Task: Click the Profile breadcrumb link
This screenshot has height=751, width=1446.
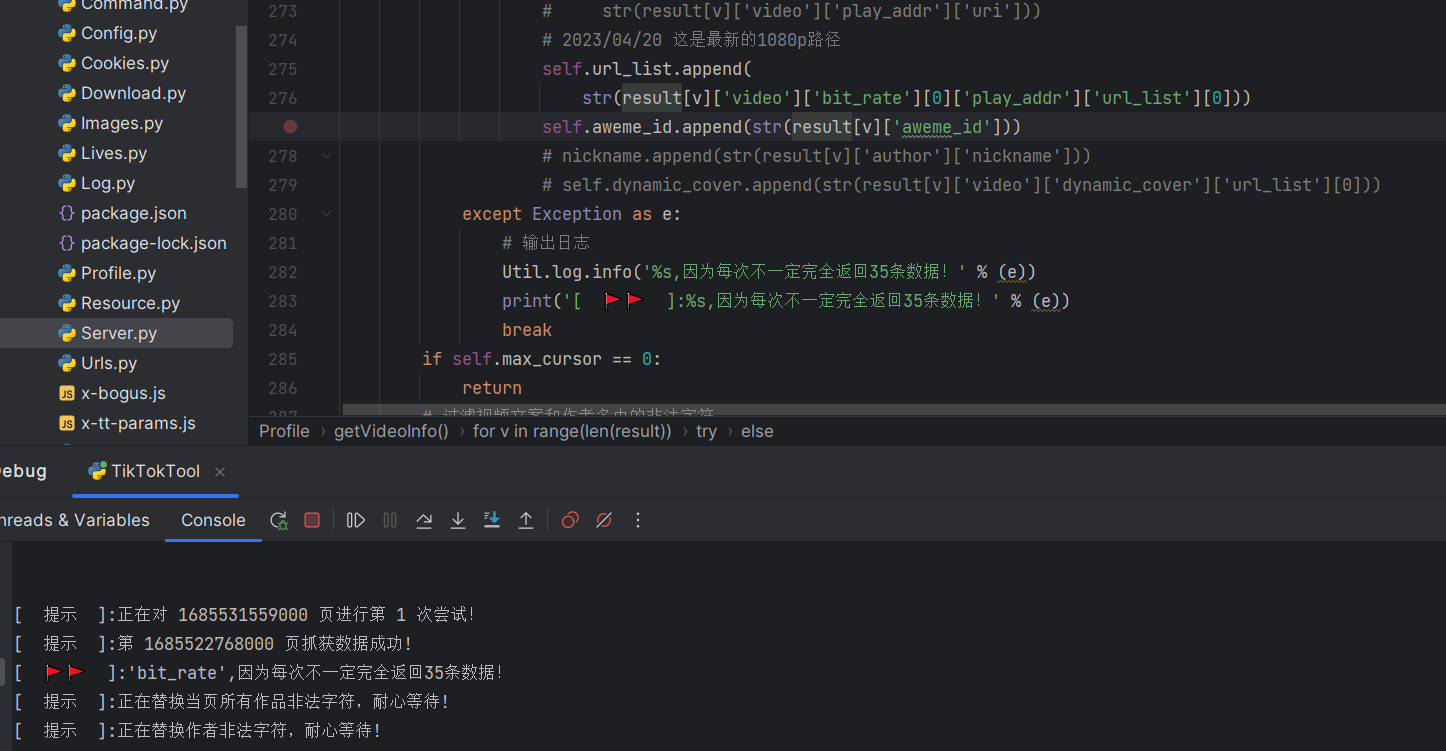Action: pyautogui.click(x=284, y=431)
